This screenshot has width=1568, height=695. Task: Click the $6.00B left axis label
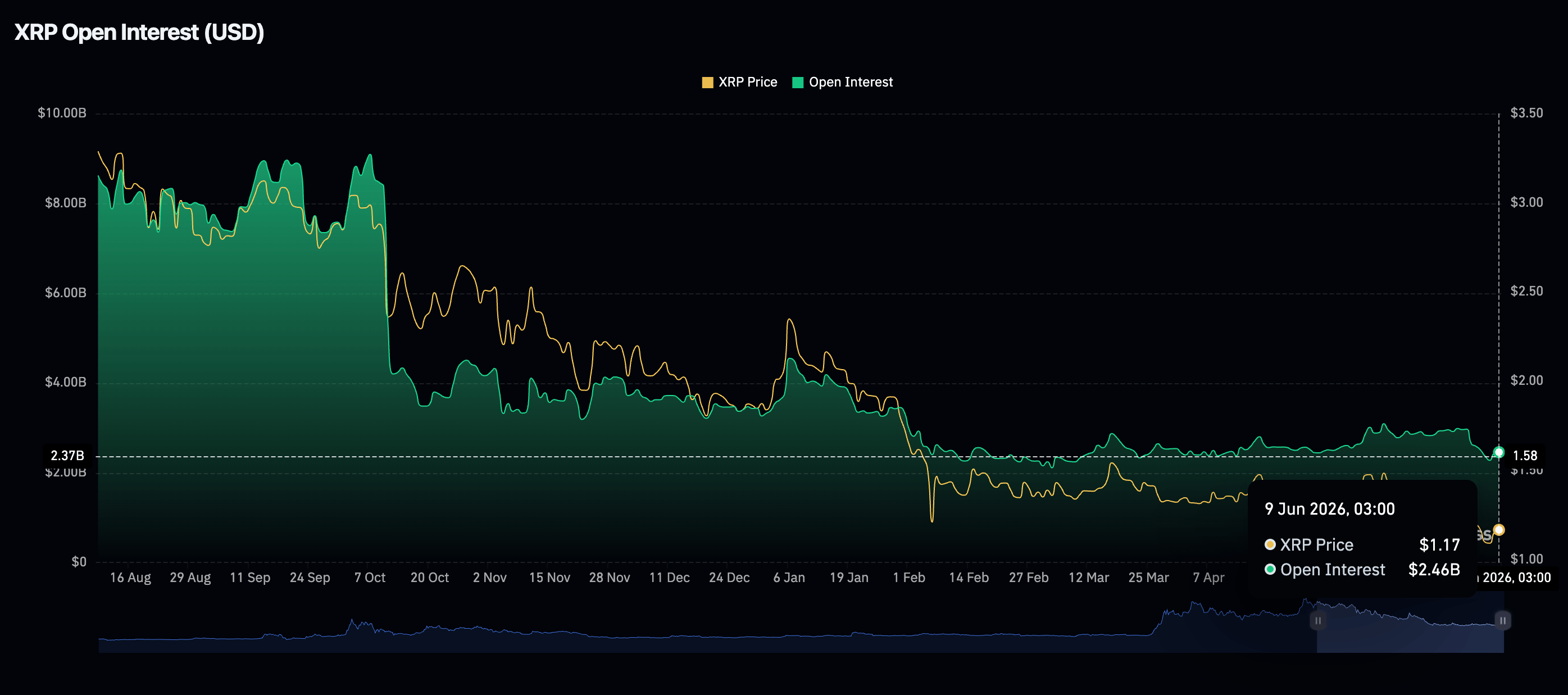66,293
